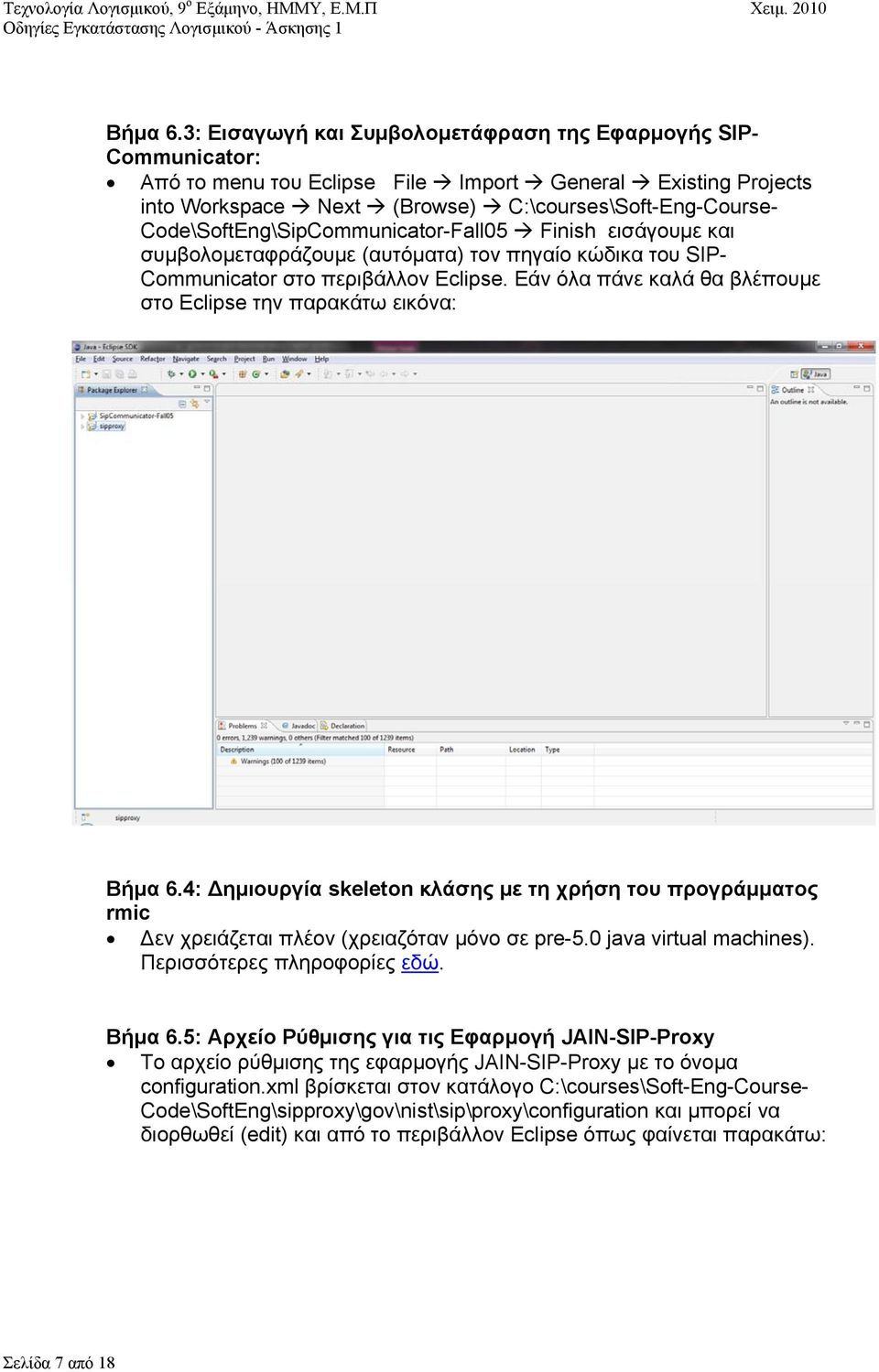Maximize the Package Explorer view
879x1372 pixels.
207,389
